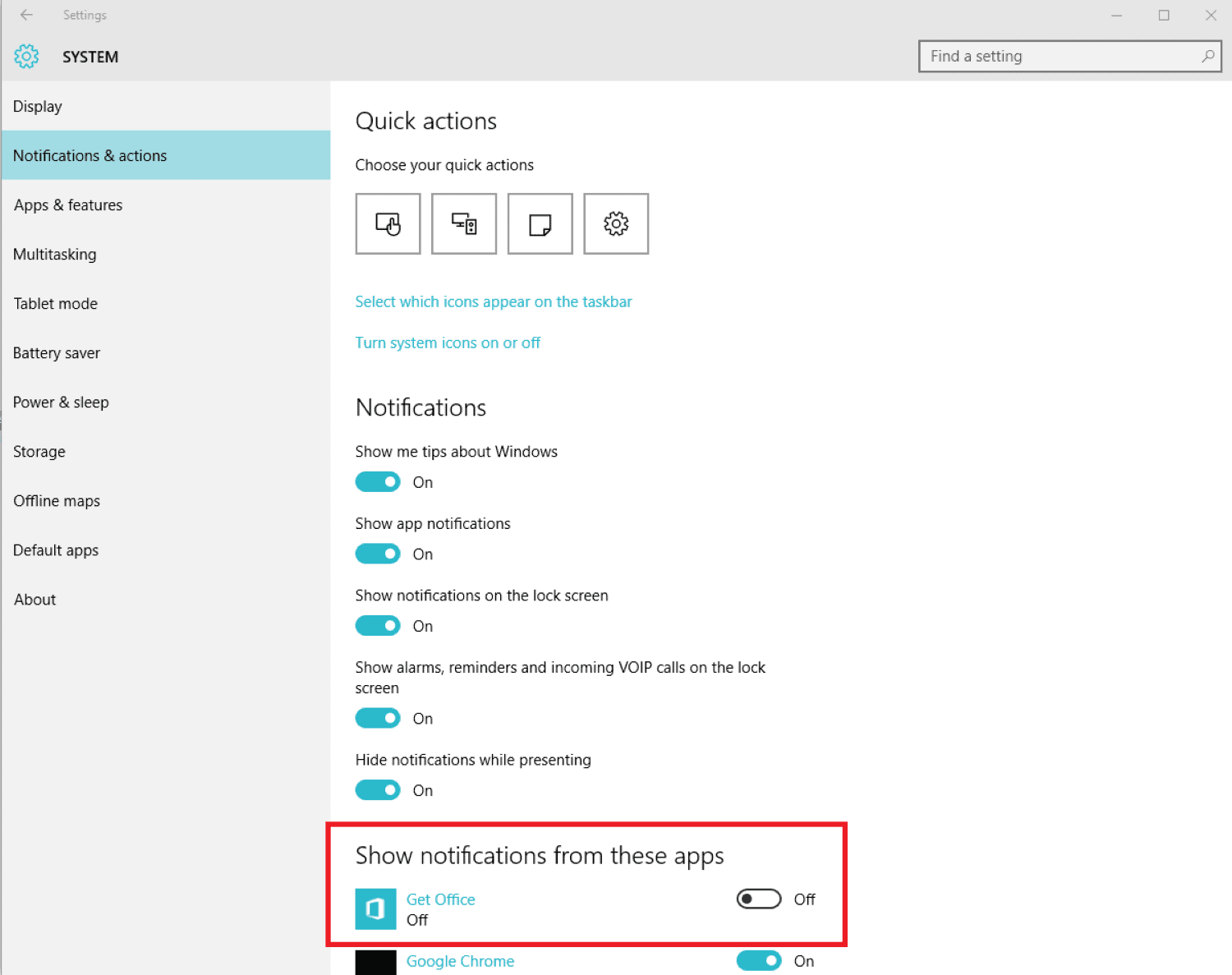Click Turn system icons on or off link
Viewport: 1232px width, 975px height.
(x=448, y=343)
